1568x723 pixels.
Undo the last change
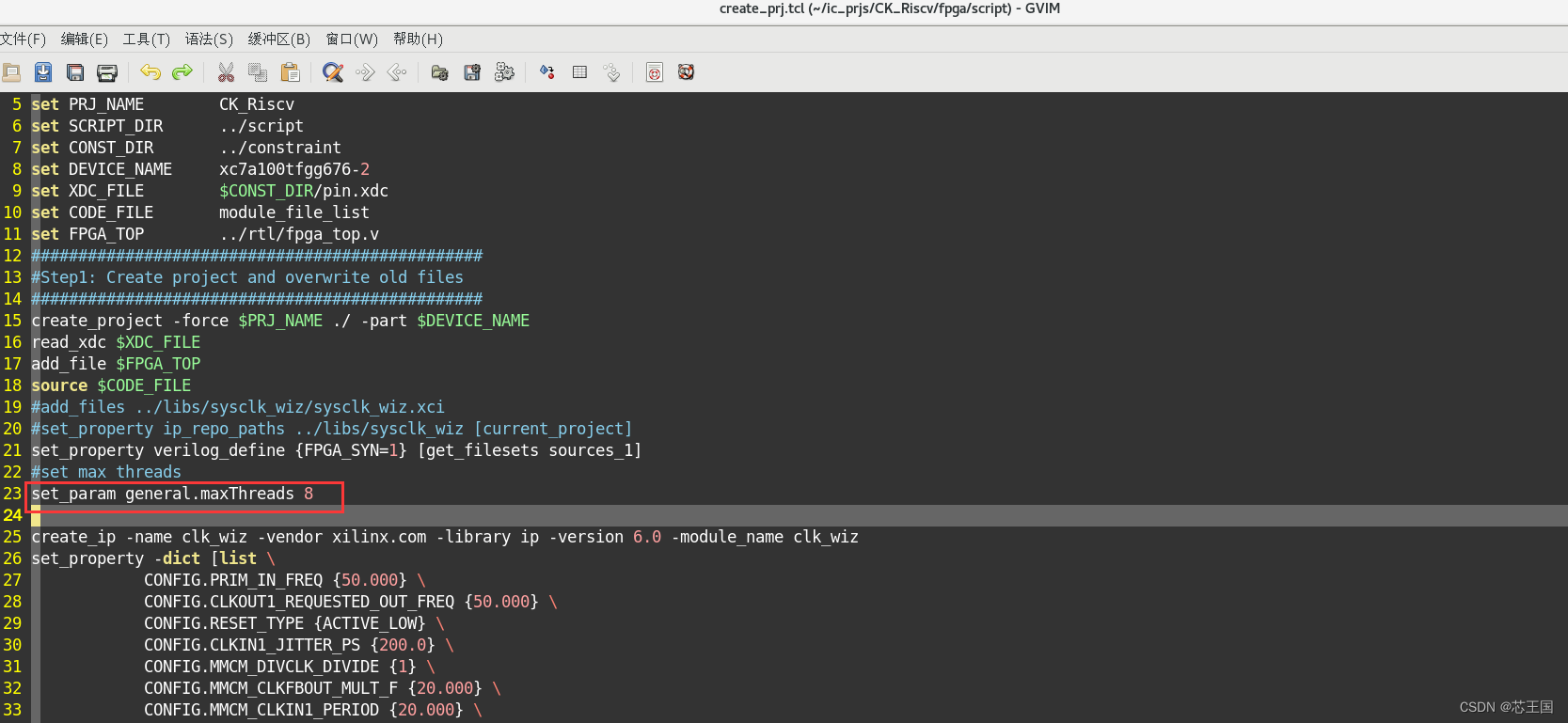click(150, 72)
